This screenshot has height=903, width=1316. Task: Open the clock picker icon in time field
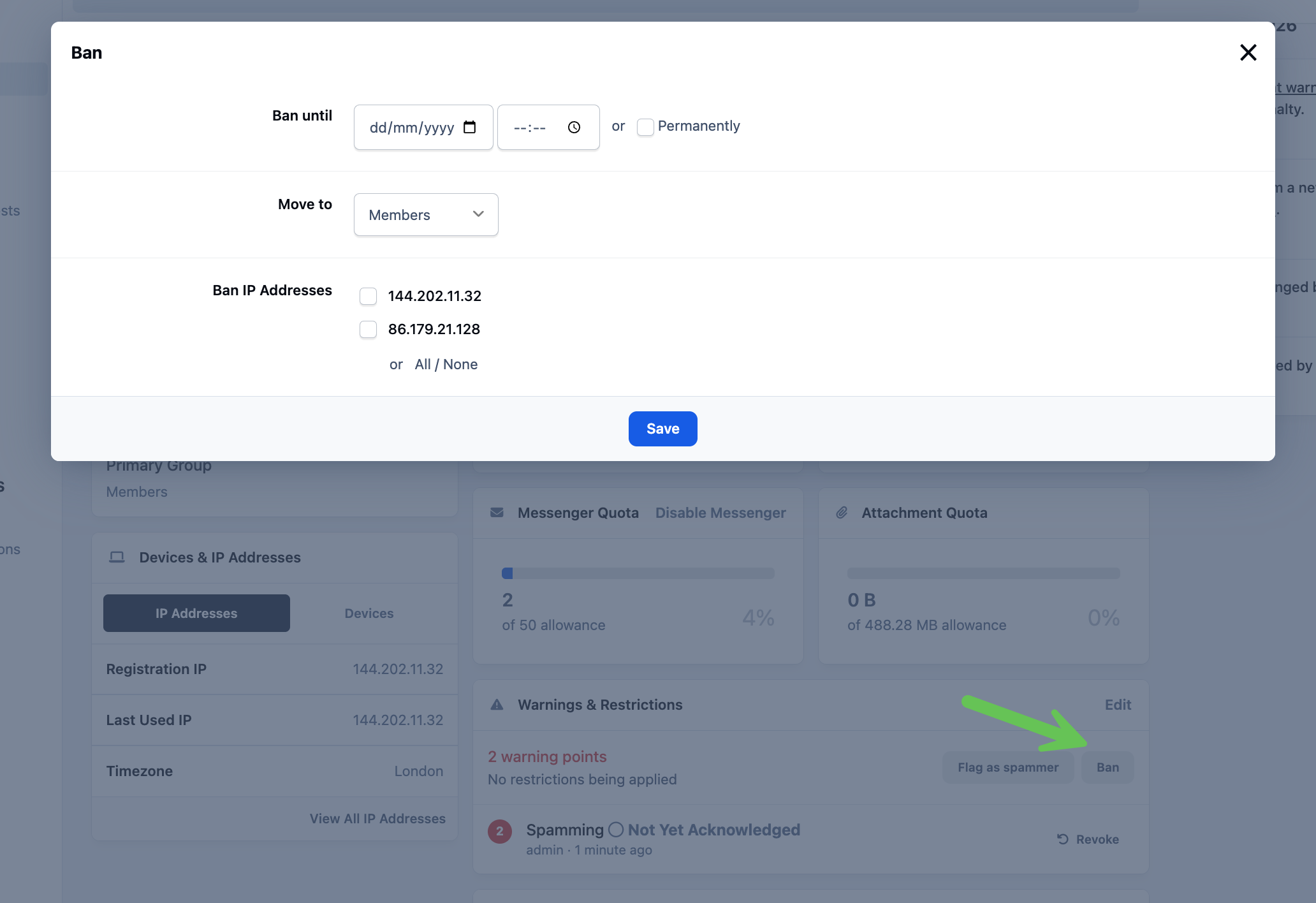574,127
